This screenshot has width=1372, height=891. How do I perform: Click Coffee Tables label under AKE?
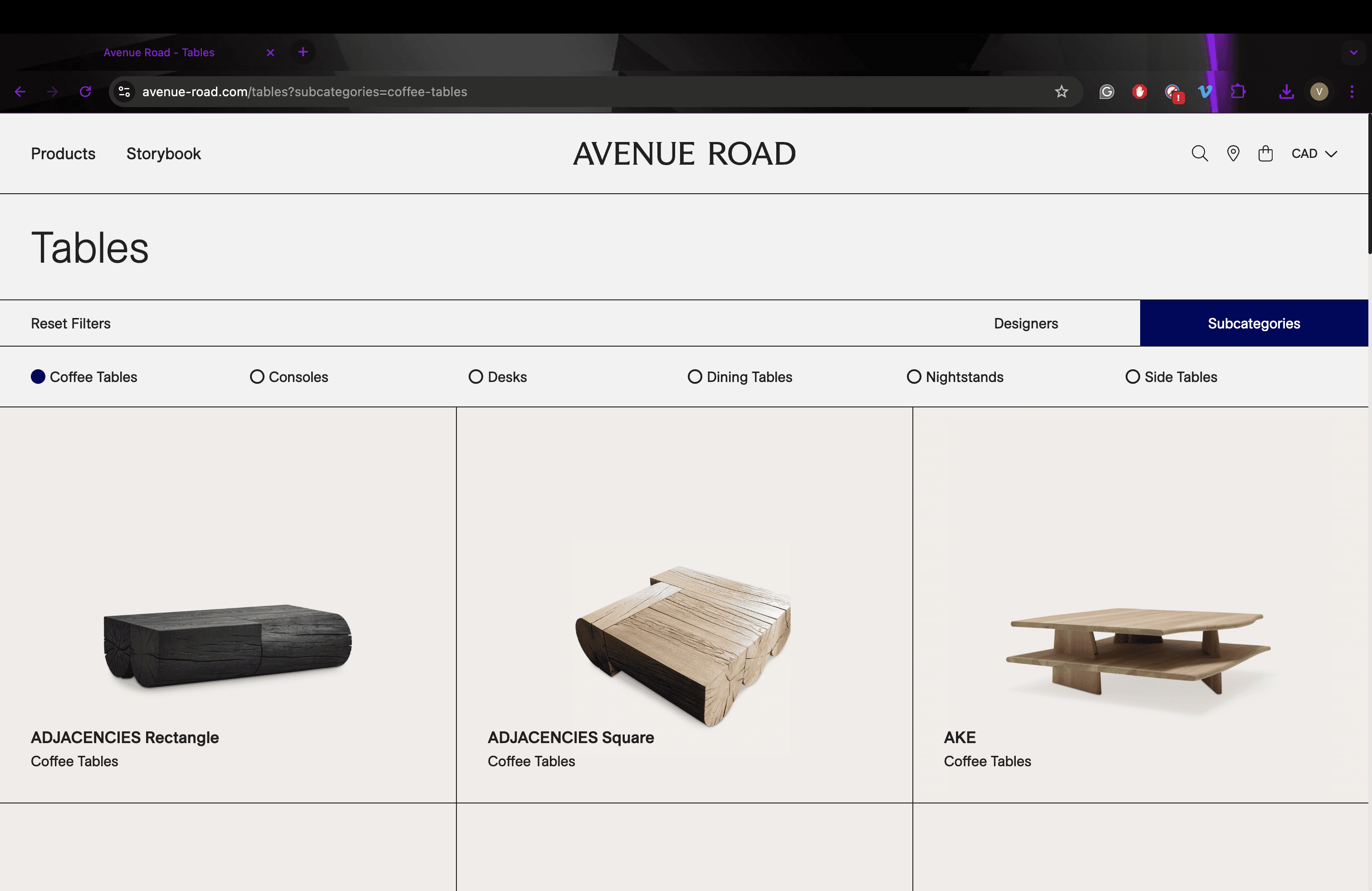pos(988,761)
